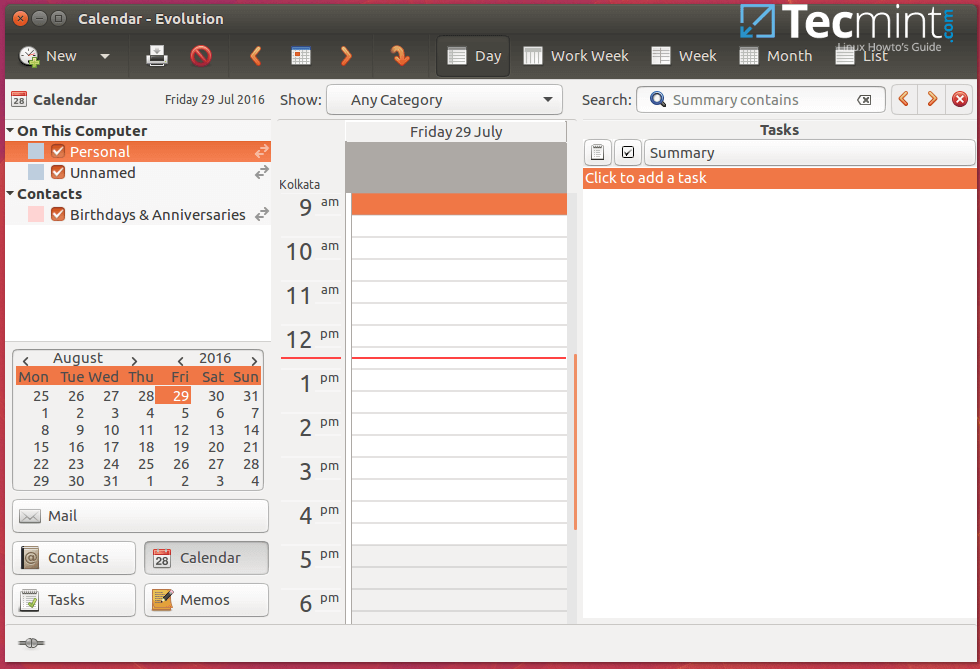
Task: Click the 5 pm time slot
Action: tap(459, 556)
